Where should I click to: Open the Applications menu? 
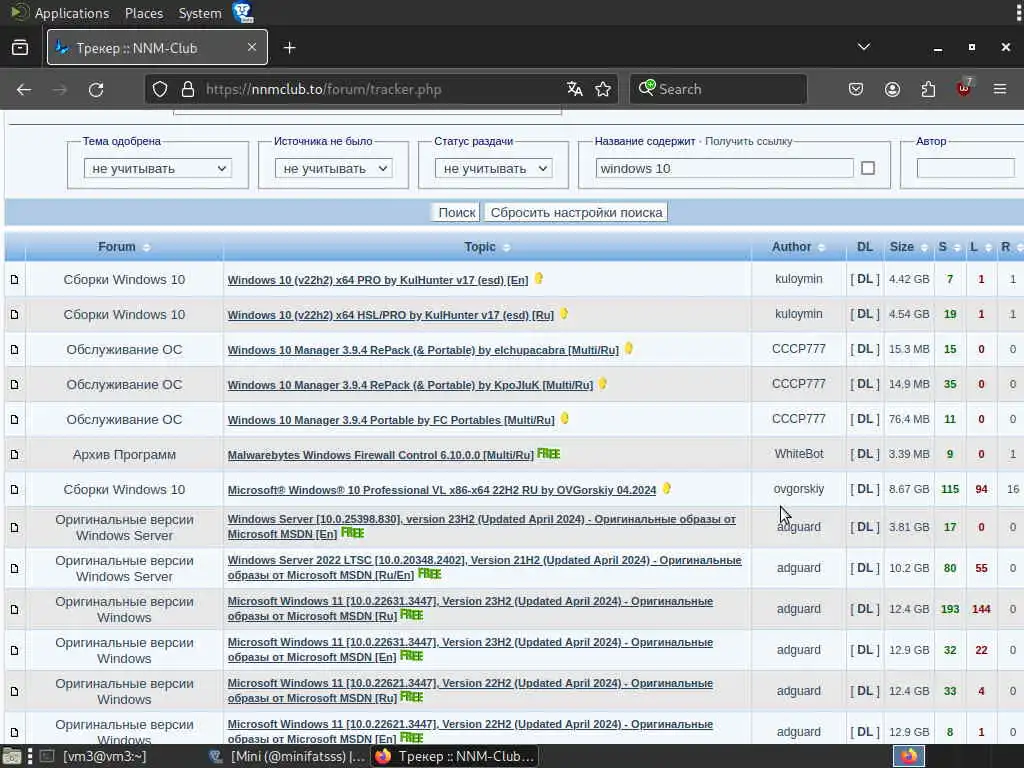pos(72,13)
